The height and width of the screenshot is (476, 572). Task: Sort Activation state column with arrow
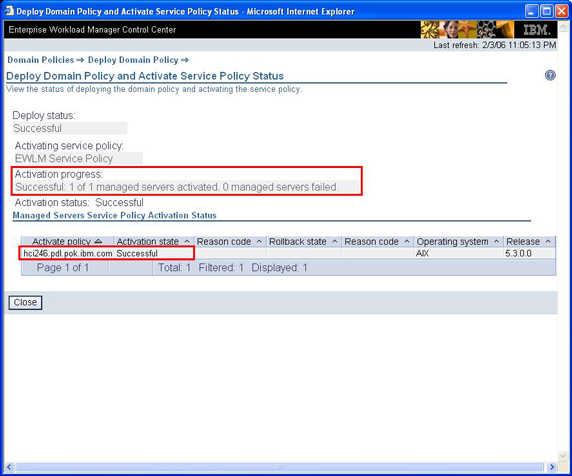[x=187, y=241]
